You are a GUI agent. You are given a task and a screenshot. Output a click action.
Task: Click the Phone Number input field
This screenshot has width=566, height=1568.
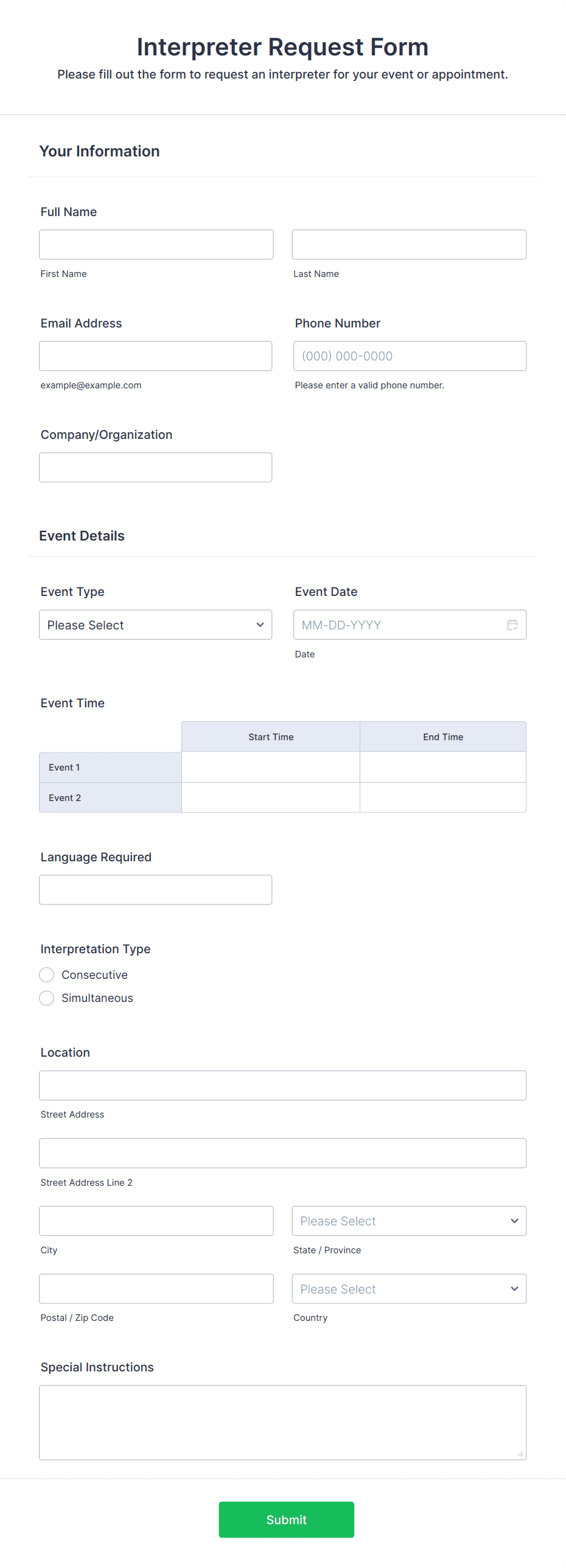[410, 356]
